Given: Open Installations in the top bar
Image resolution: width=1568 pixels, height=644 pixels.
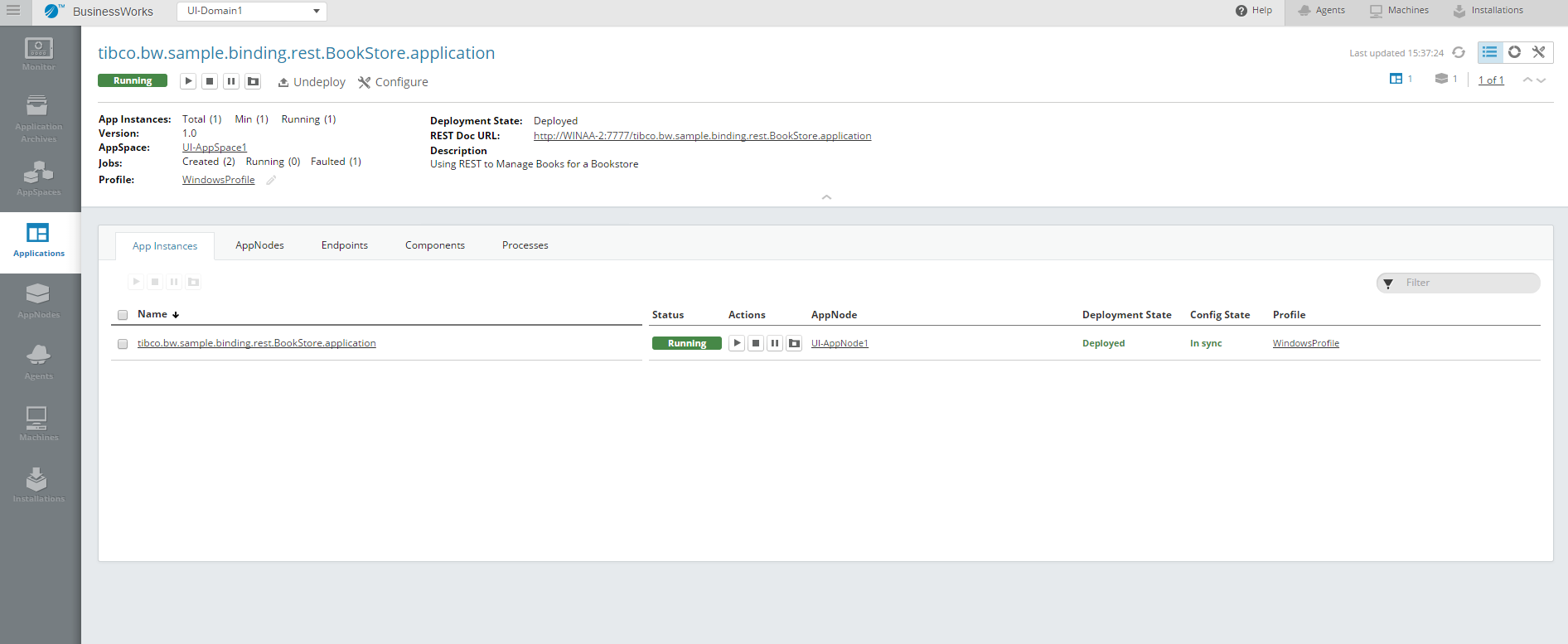Looking at the screenshot, I should click(x=1488, y=11).
